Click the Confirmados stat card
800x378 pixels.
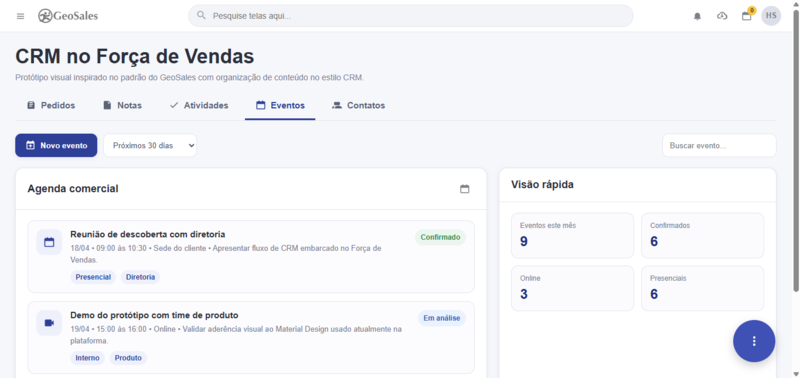click(703, 236)
